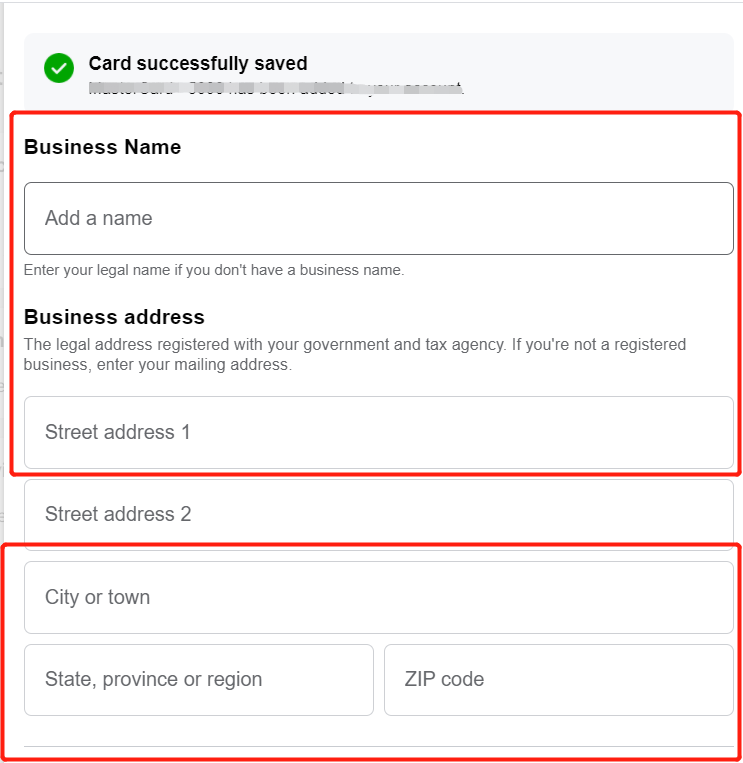
Task: Focus the "City or town" field
Action: pyautogui.click(x=378, y=597)
